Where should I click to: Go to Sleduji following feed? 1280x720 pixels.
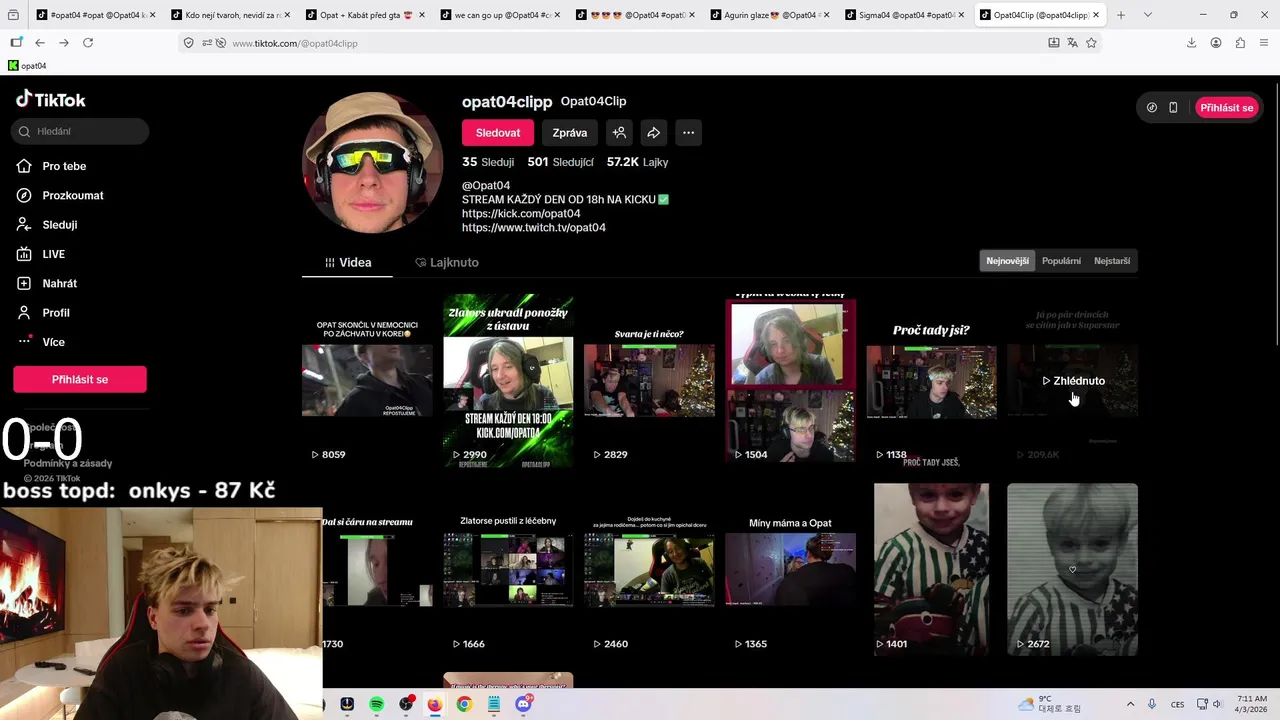tap(60, 225)
